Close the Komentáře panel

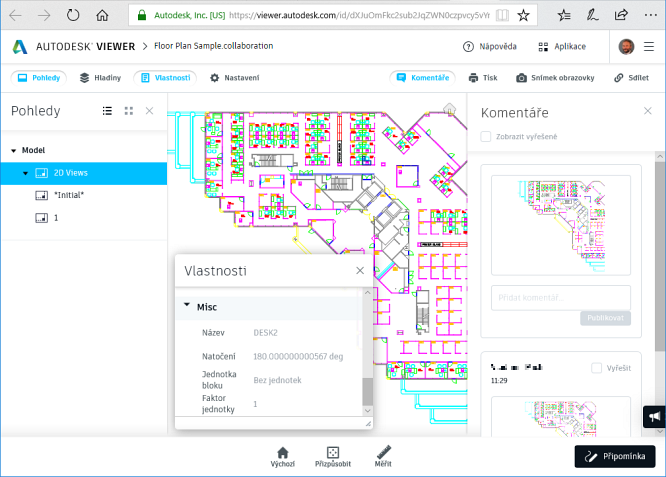click(x=647, y=111)
